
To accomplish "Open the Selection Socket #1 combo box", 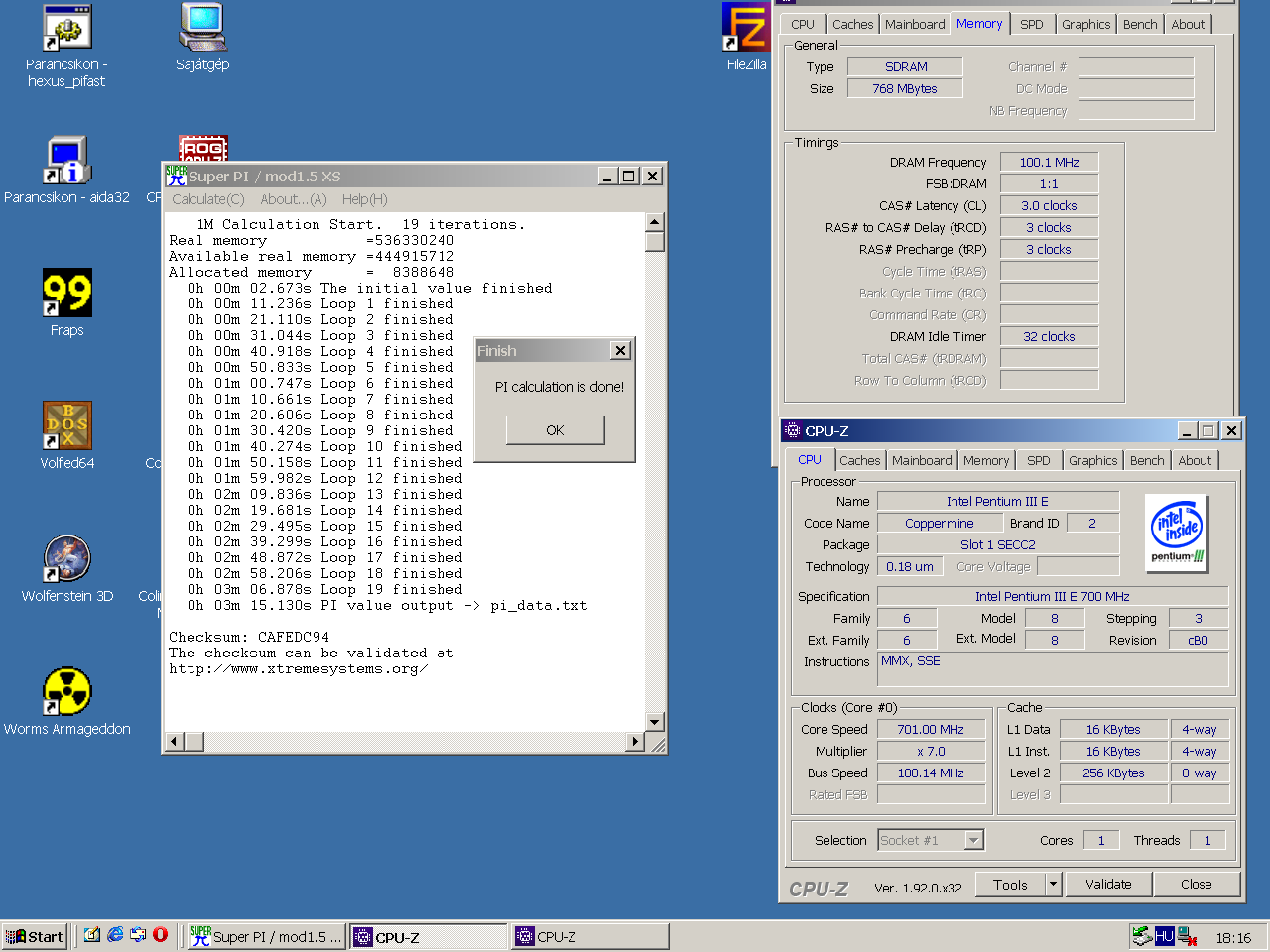I will (931, 840).
